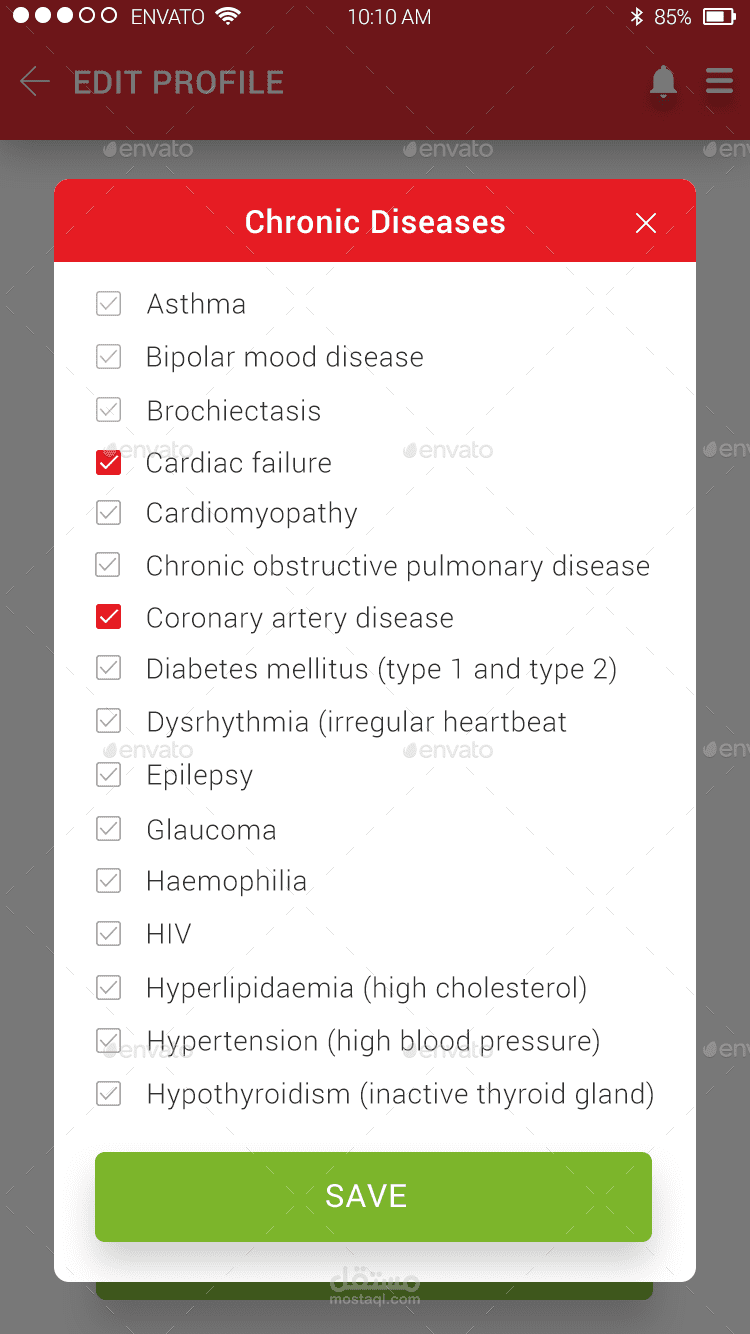Viewport: 750px width, 1334px height.
Task: Tap the signal strength dots
Action: click(x=65, y=17)
